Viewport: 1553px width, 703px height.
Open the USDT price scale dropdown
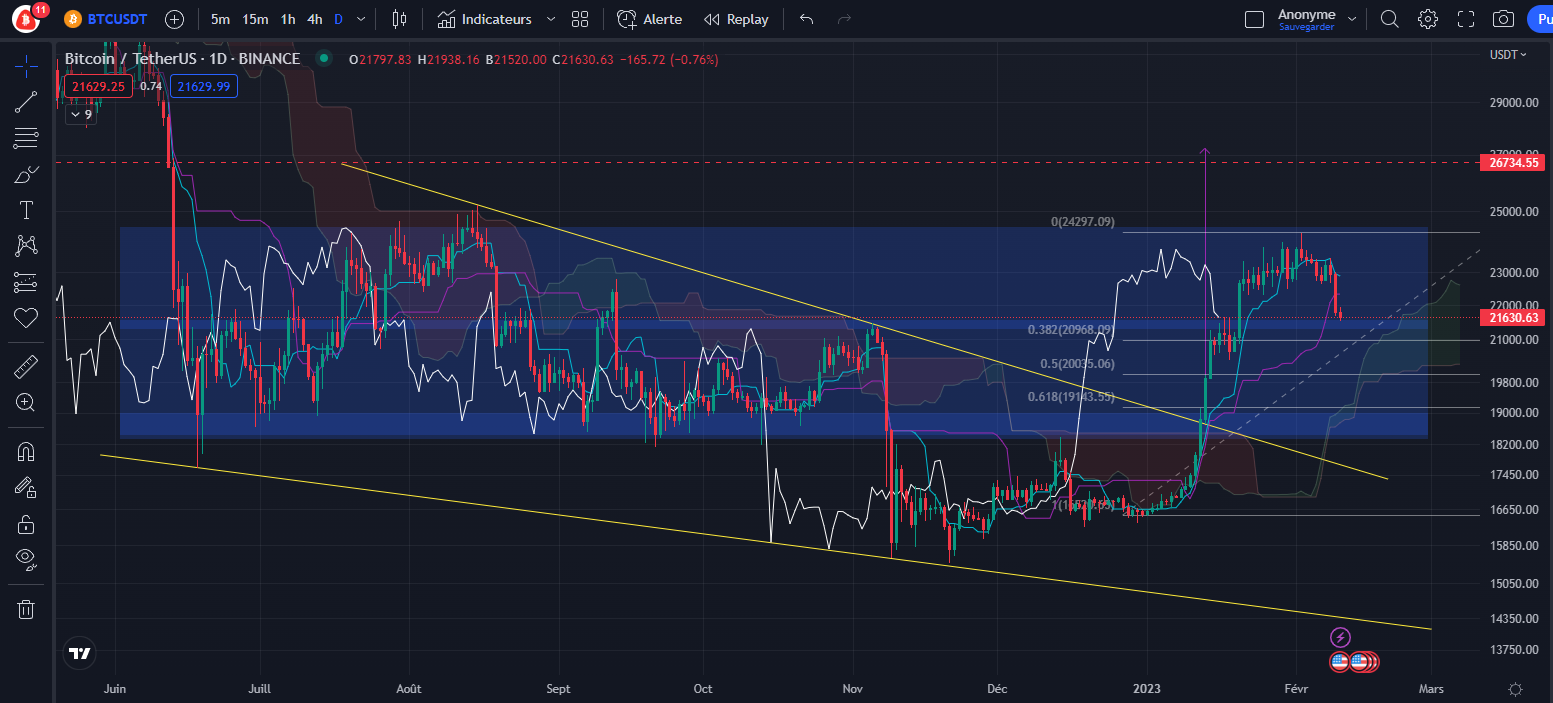[1510, 55]
